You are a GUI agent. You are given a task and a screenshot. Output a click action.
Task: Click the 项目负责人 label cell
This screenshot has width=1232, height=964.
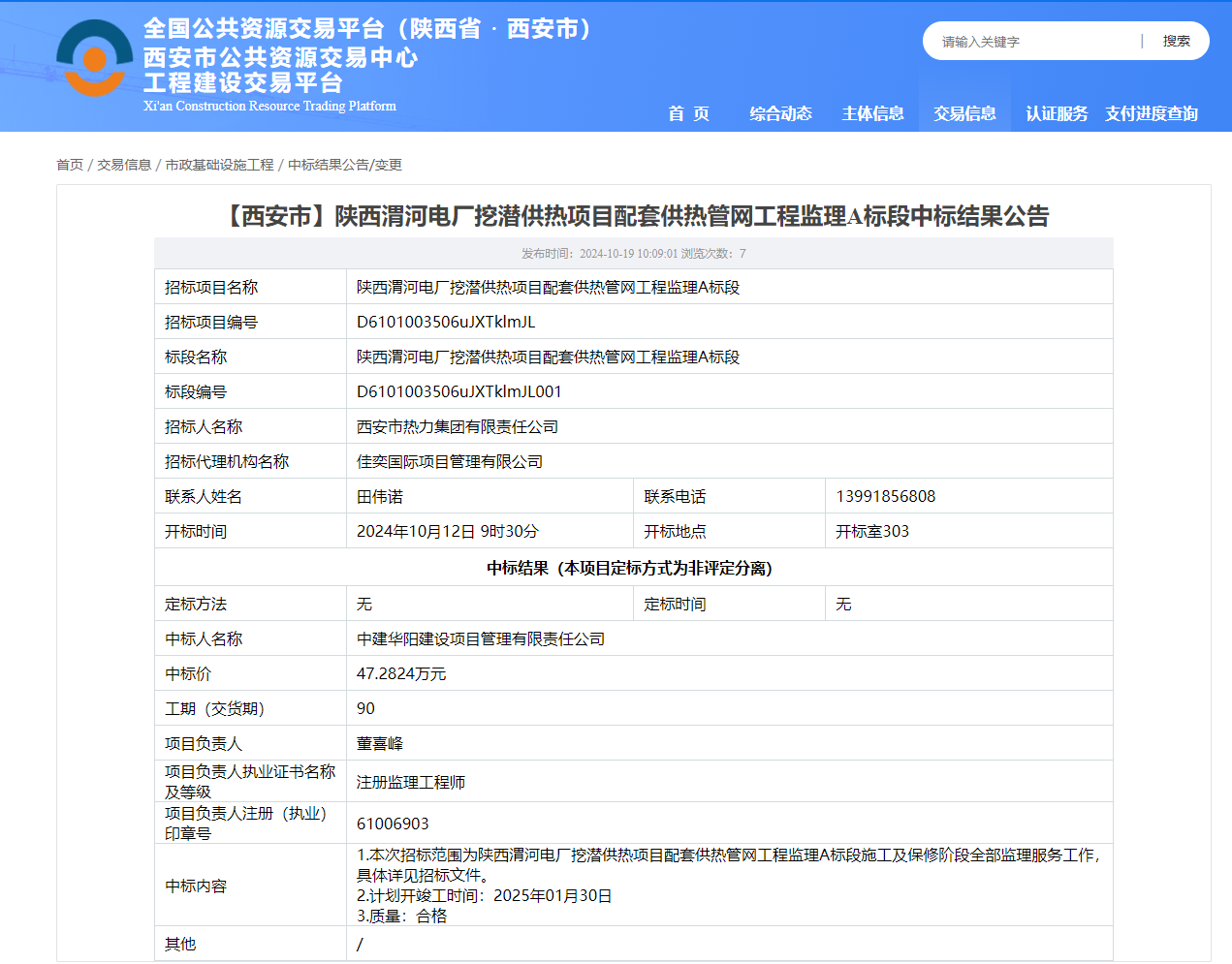250,744
